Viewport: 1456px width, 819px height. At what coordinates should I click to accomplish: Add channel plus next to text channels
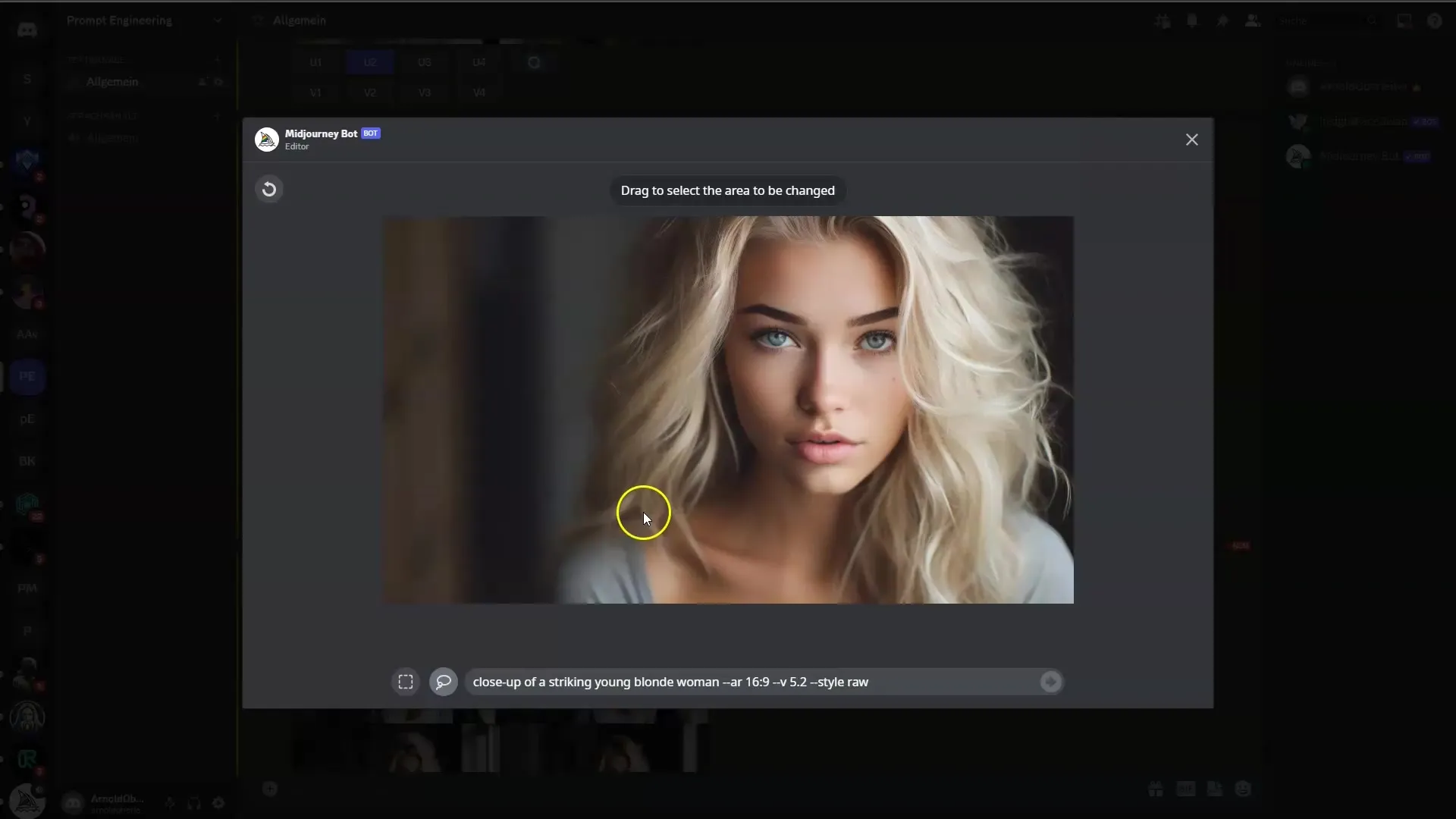tap(217, 59)
